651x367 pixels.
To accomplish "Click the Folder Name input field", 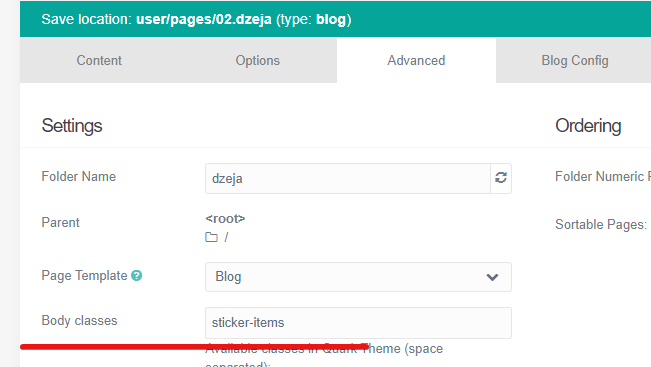I will pyautogui.click(x=348, y=179).
